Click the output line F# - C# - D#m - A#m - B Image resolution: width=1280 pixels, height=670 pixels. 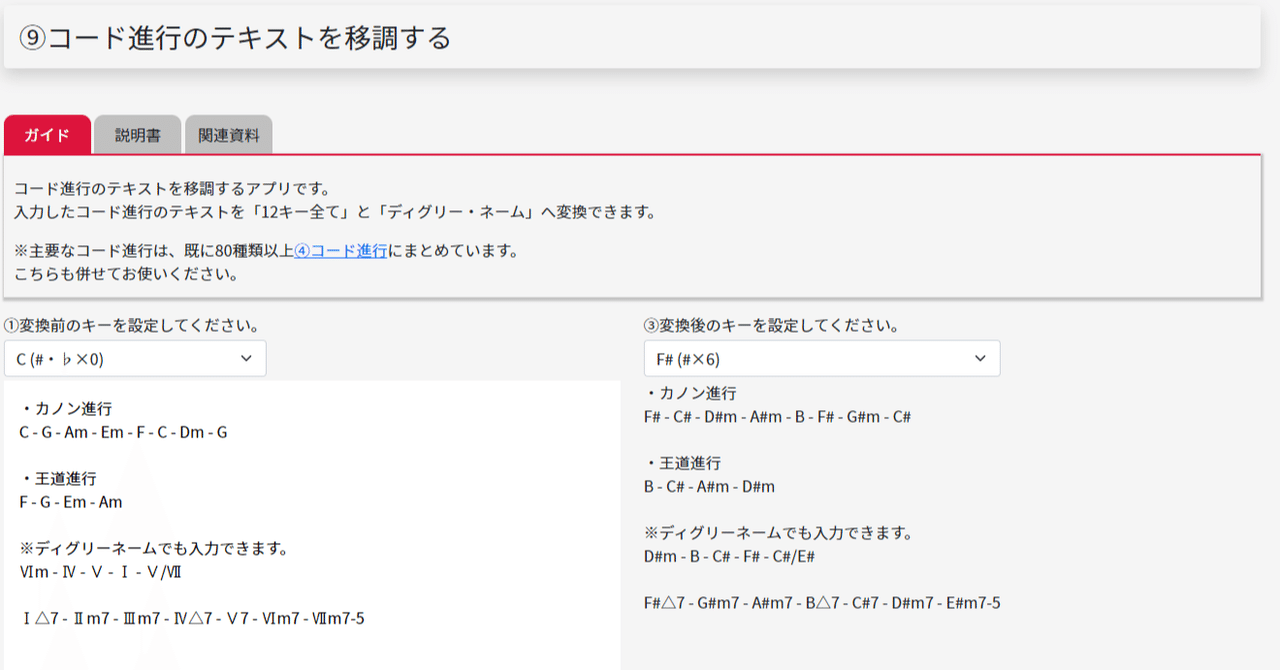[778, 416]
